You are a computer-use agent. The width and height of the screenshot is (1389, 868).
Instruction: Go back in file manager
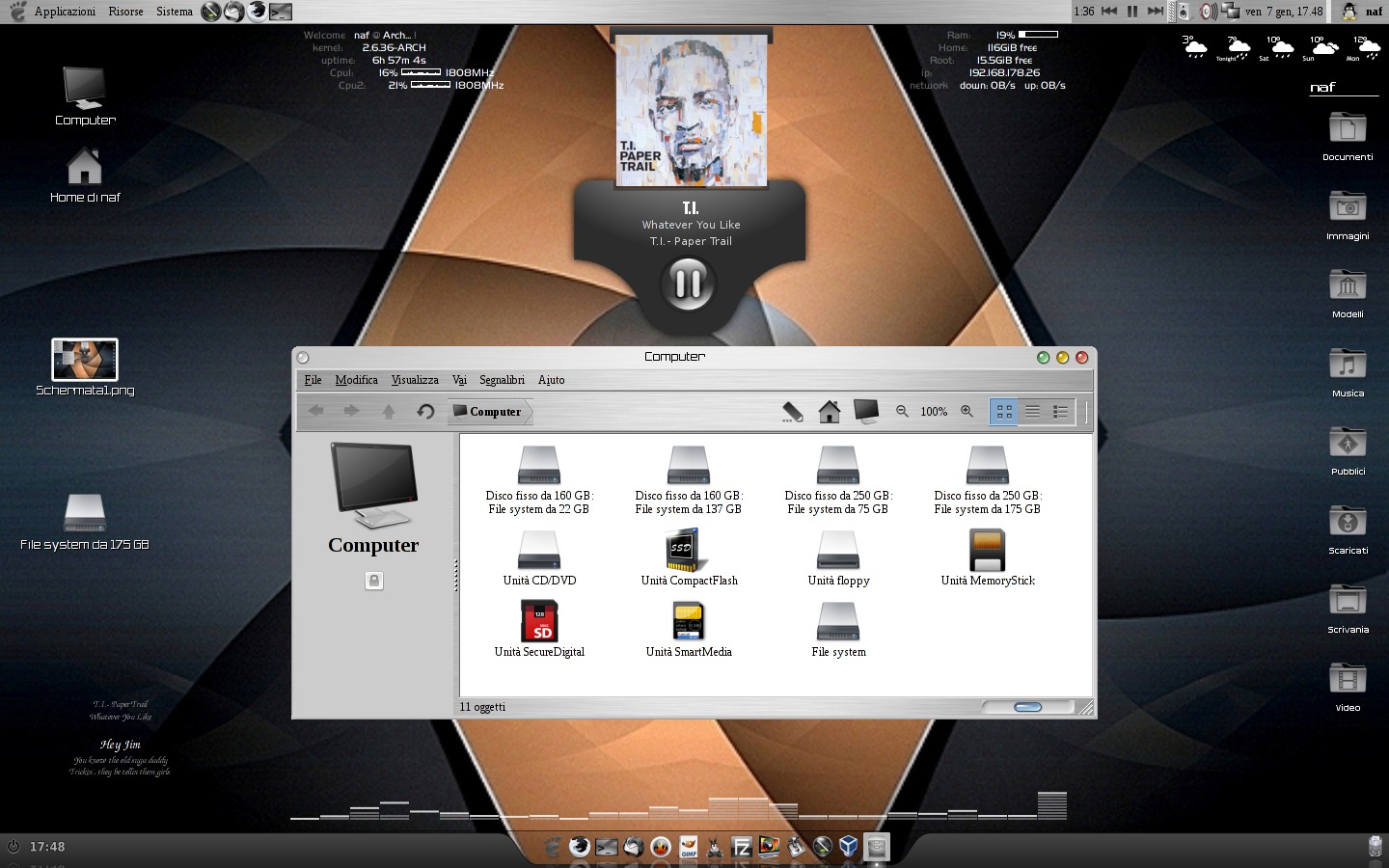(x=315, y=411)
